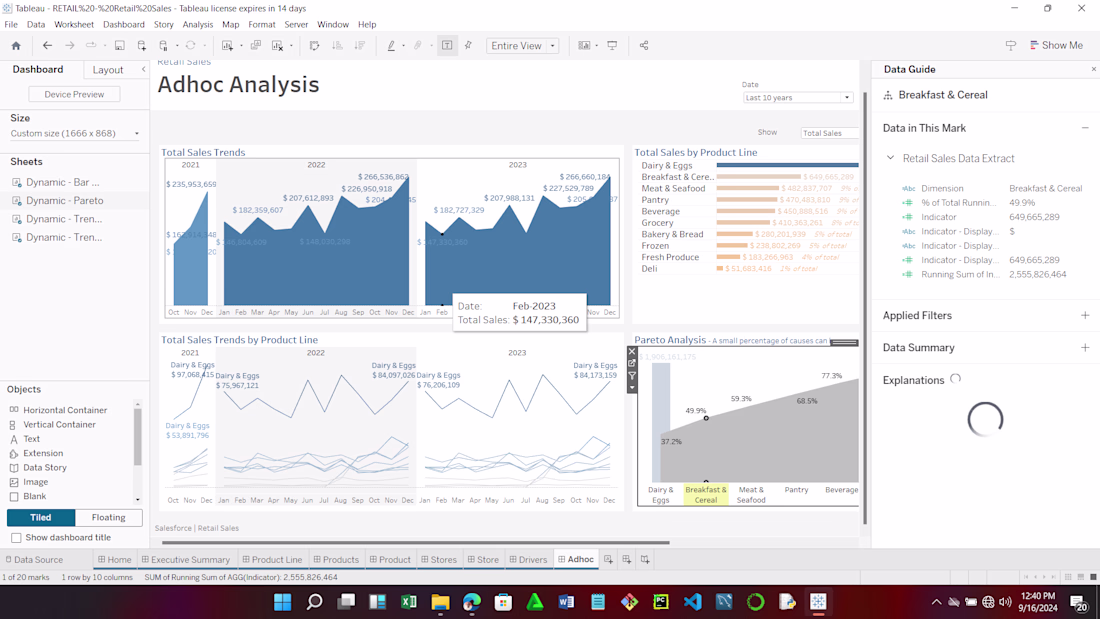Open the Show Me panel
The height and width of the screenshot is (619, 1100).
point(1057,46)
